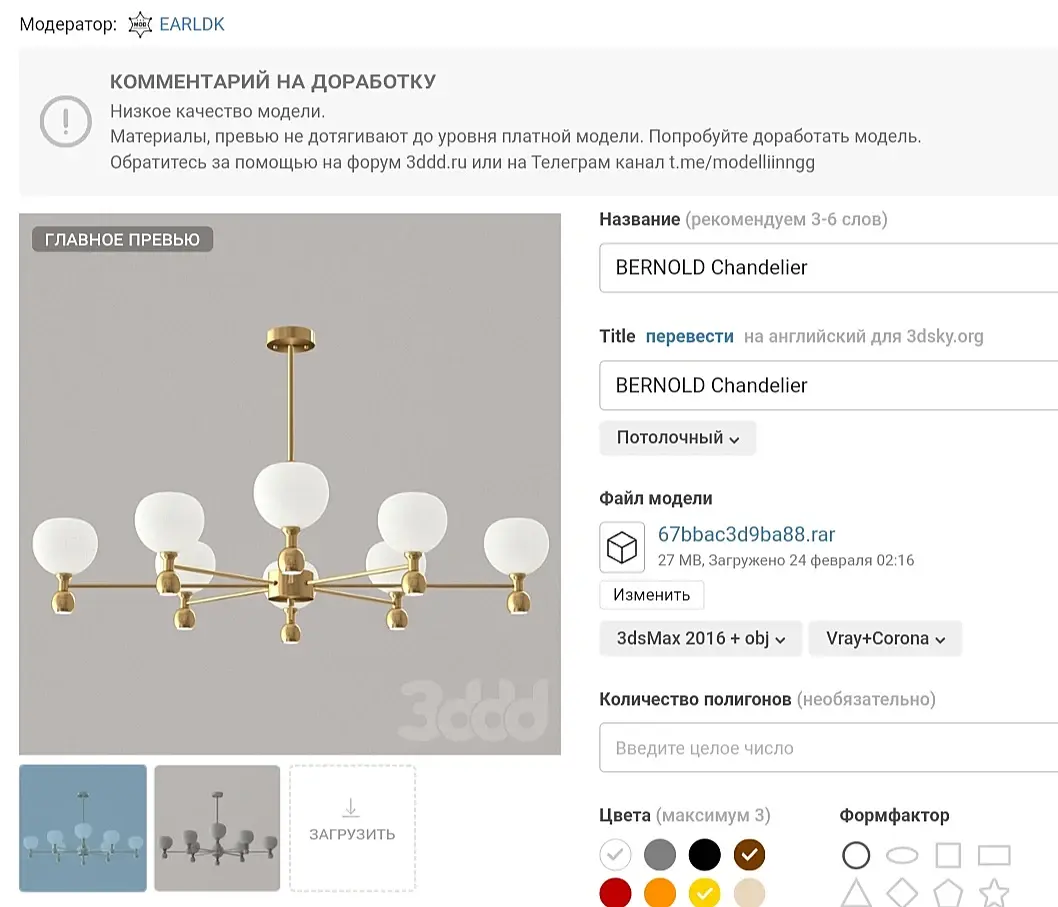Click the перевести translate link
1058x907 pixels.
[690, 337]
